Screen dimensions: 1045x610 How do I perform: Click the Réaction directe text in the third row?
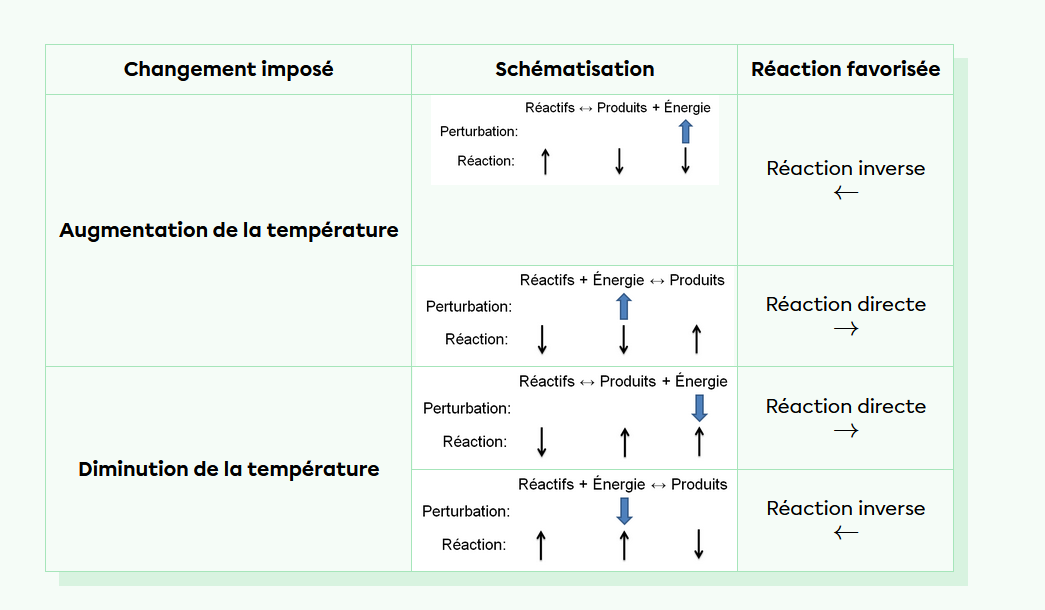[x=846, y=406]
